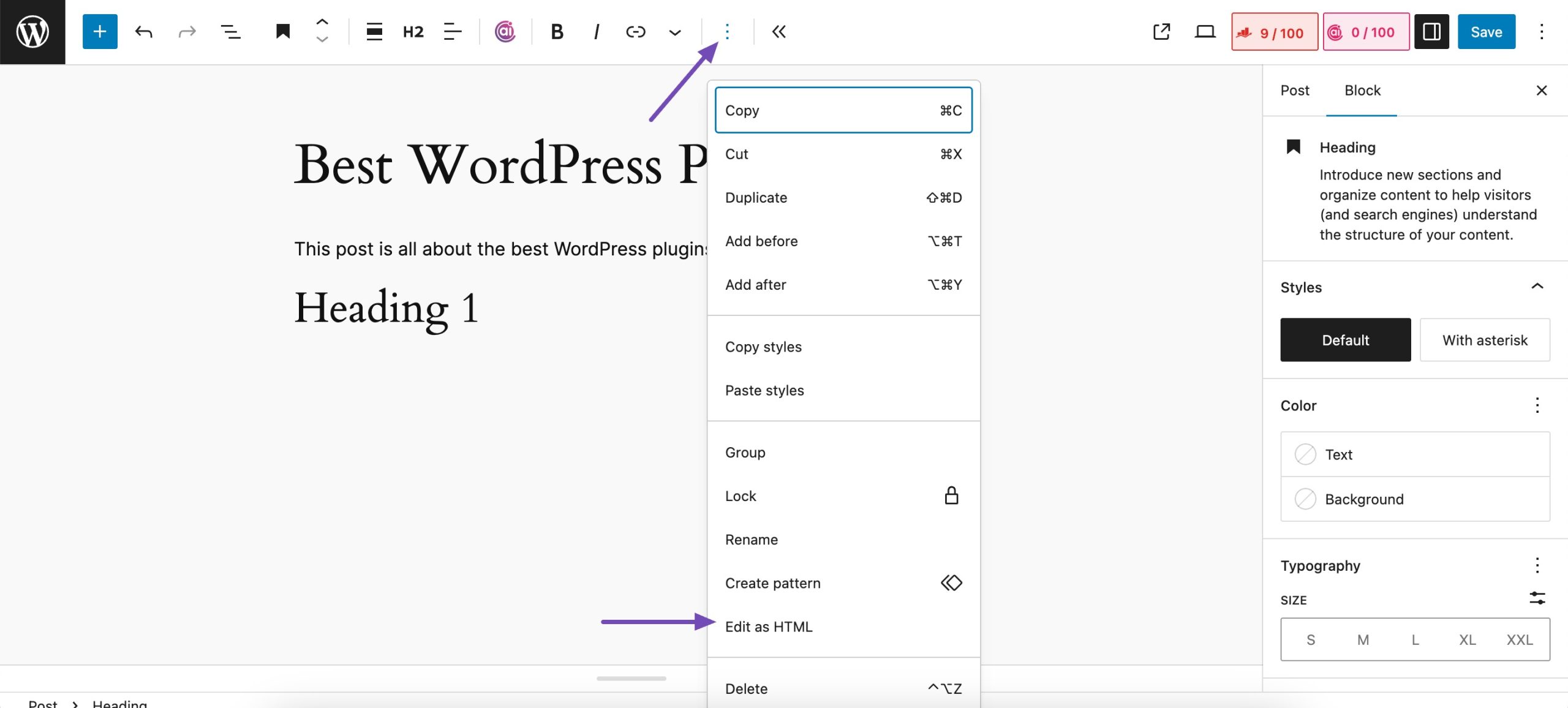Group the selected block

pyautogui.click(x=843, y=452)
